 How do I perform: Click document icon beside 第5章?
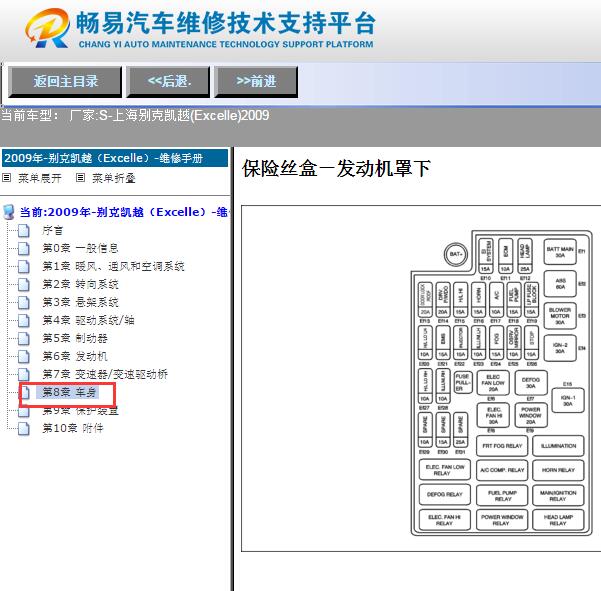24,339
